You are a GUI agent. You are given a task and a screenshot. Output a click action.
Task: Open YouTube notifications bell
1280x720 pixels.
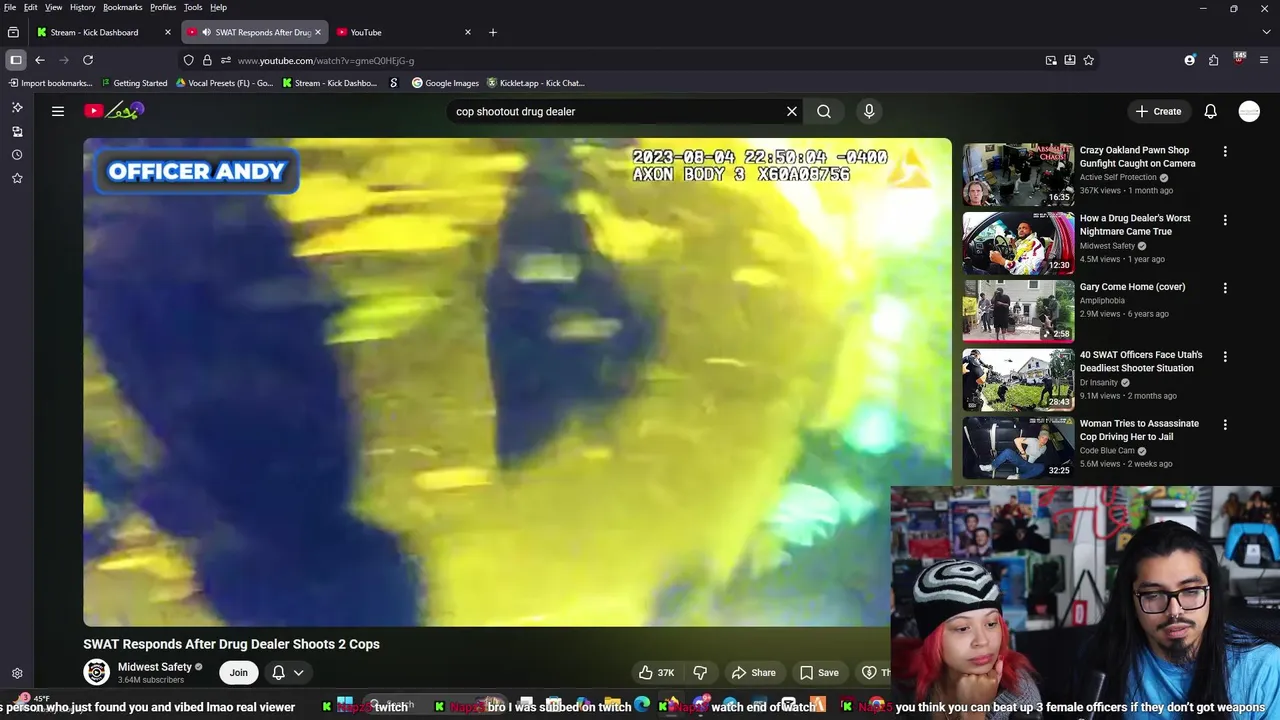1210,111
